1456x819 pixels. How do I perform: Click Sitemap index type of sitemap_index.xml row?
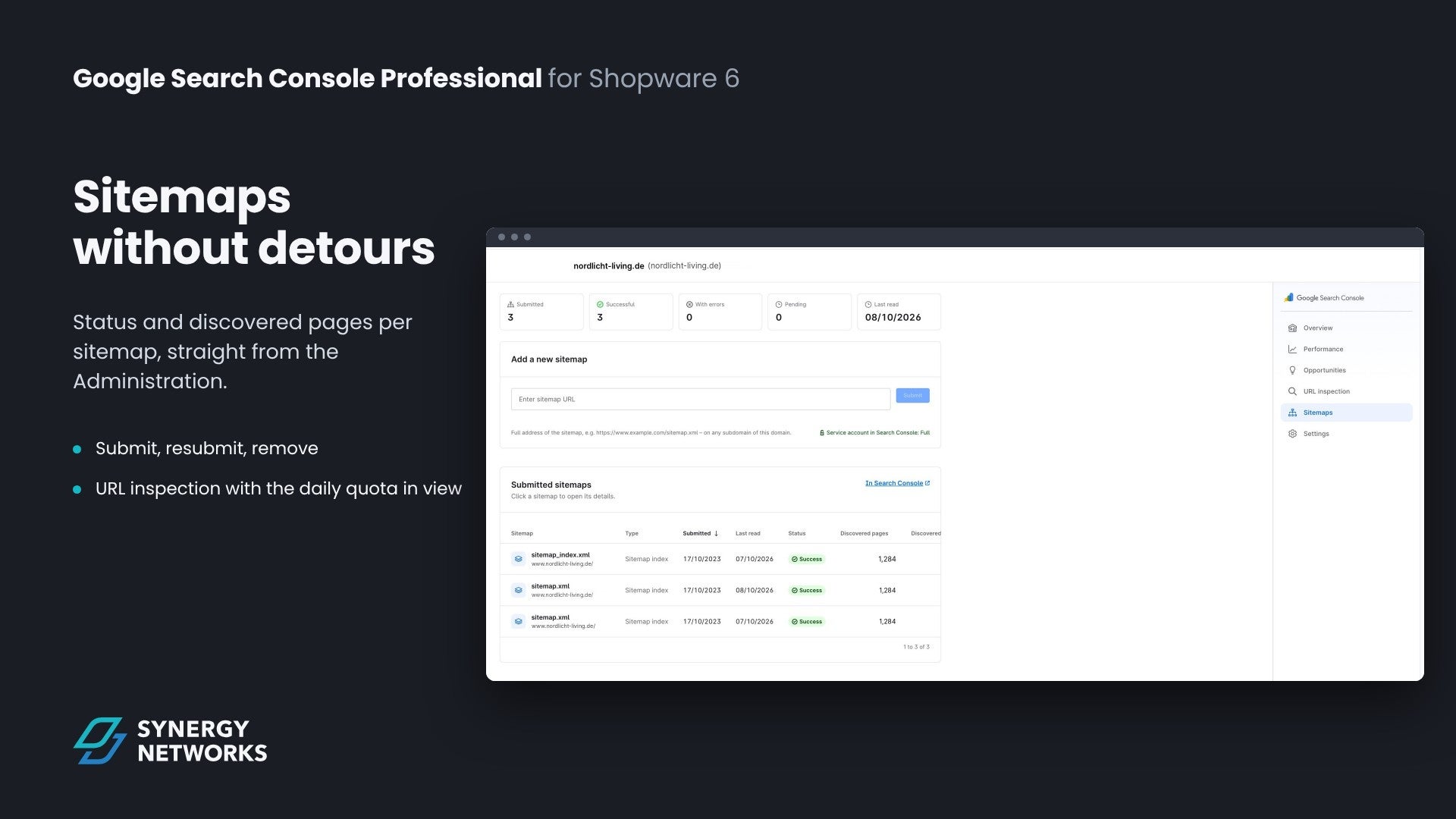pyautogui.click(x=647, y=560)
